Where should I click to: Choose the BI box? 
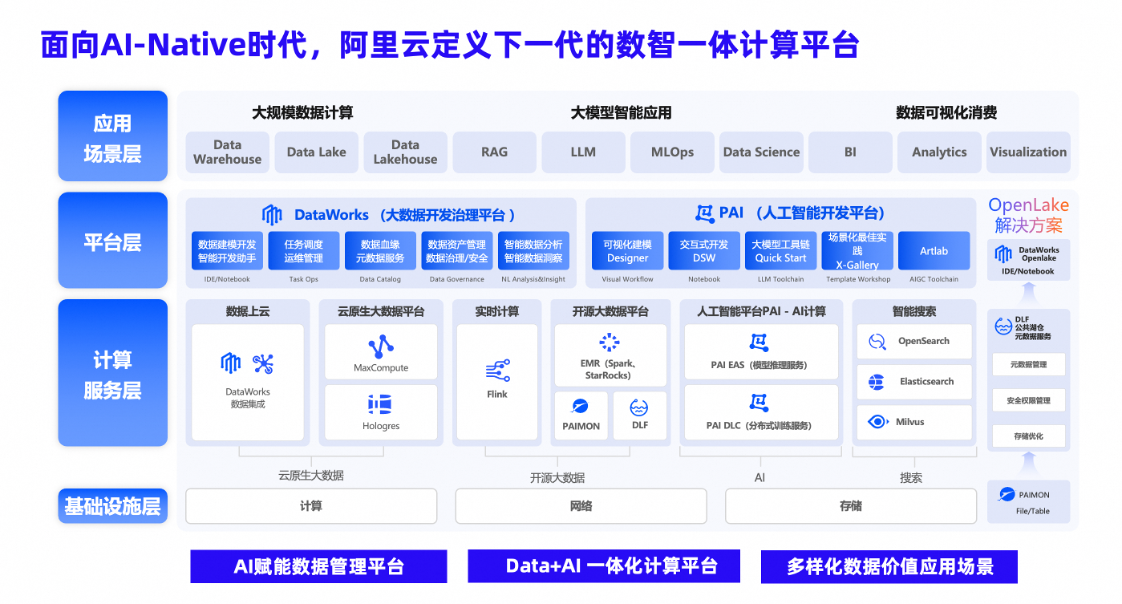(850, 152)
